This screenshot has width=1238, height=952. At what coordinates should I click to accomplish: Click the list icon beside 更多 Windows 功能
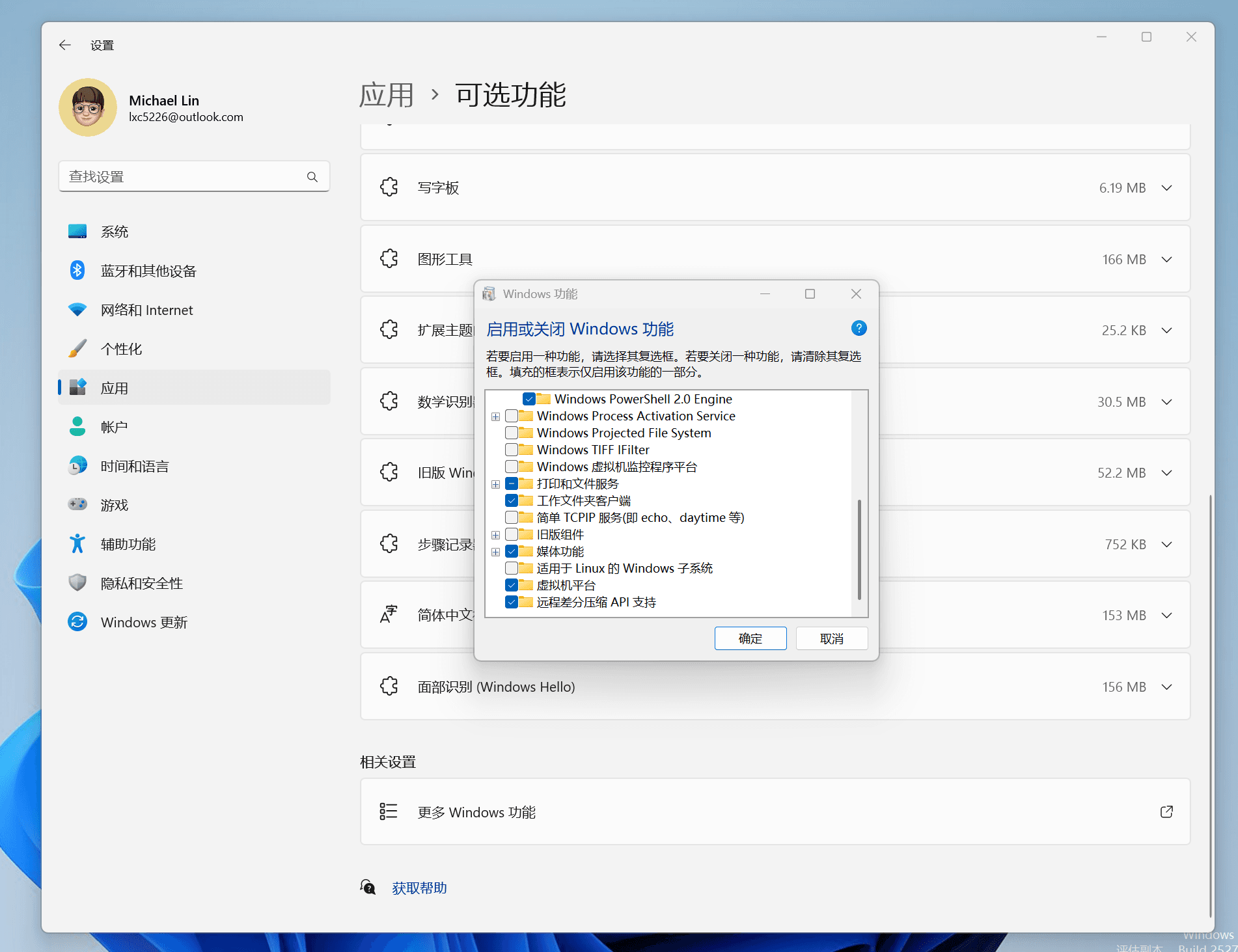coord(389,811)
